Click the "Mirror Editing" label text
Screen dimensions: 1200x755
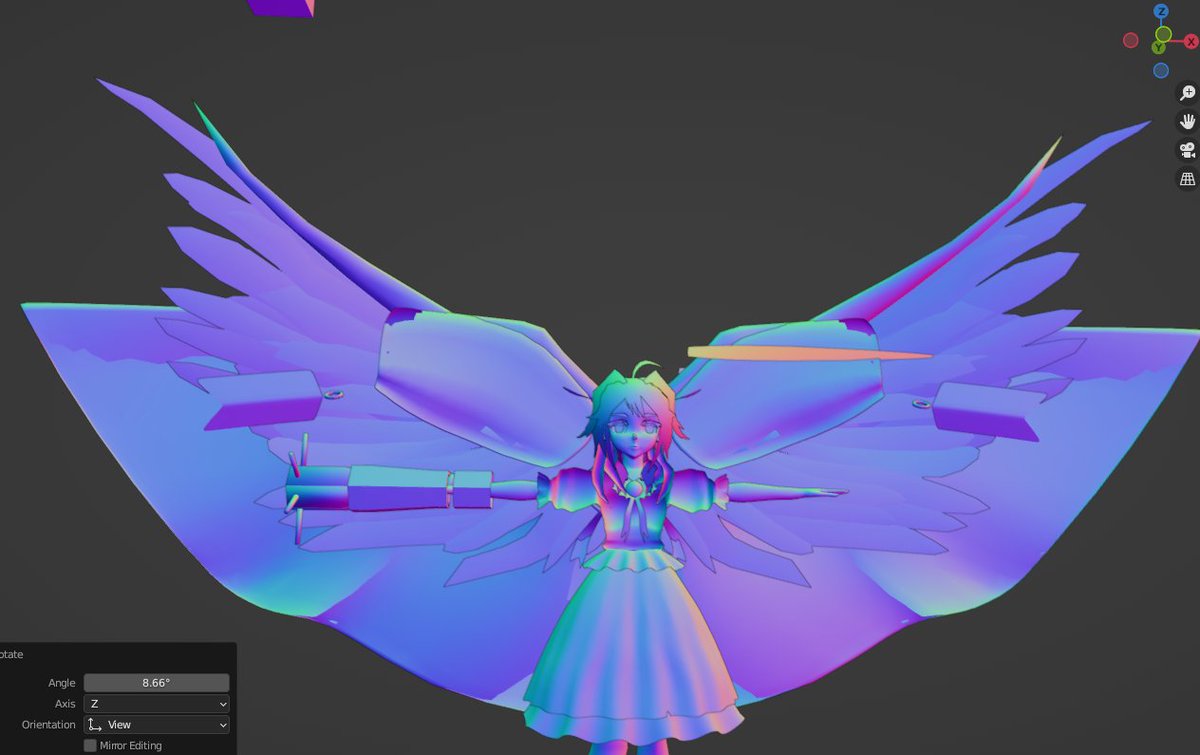click(130, 746)
